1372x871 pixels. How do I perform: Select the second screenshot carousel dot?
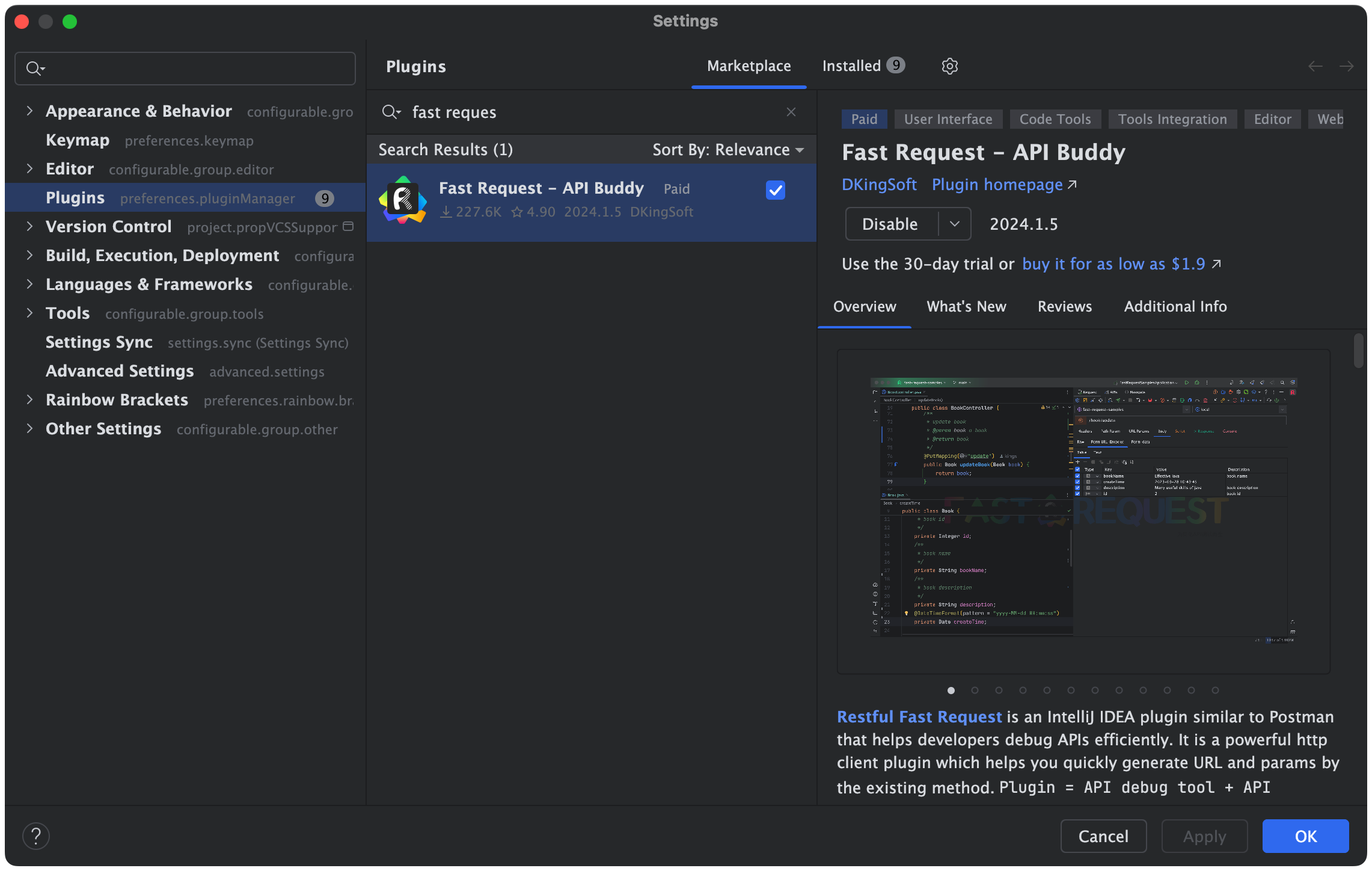coord(975,690)
